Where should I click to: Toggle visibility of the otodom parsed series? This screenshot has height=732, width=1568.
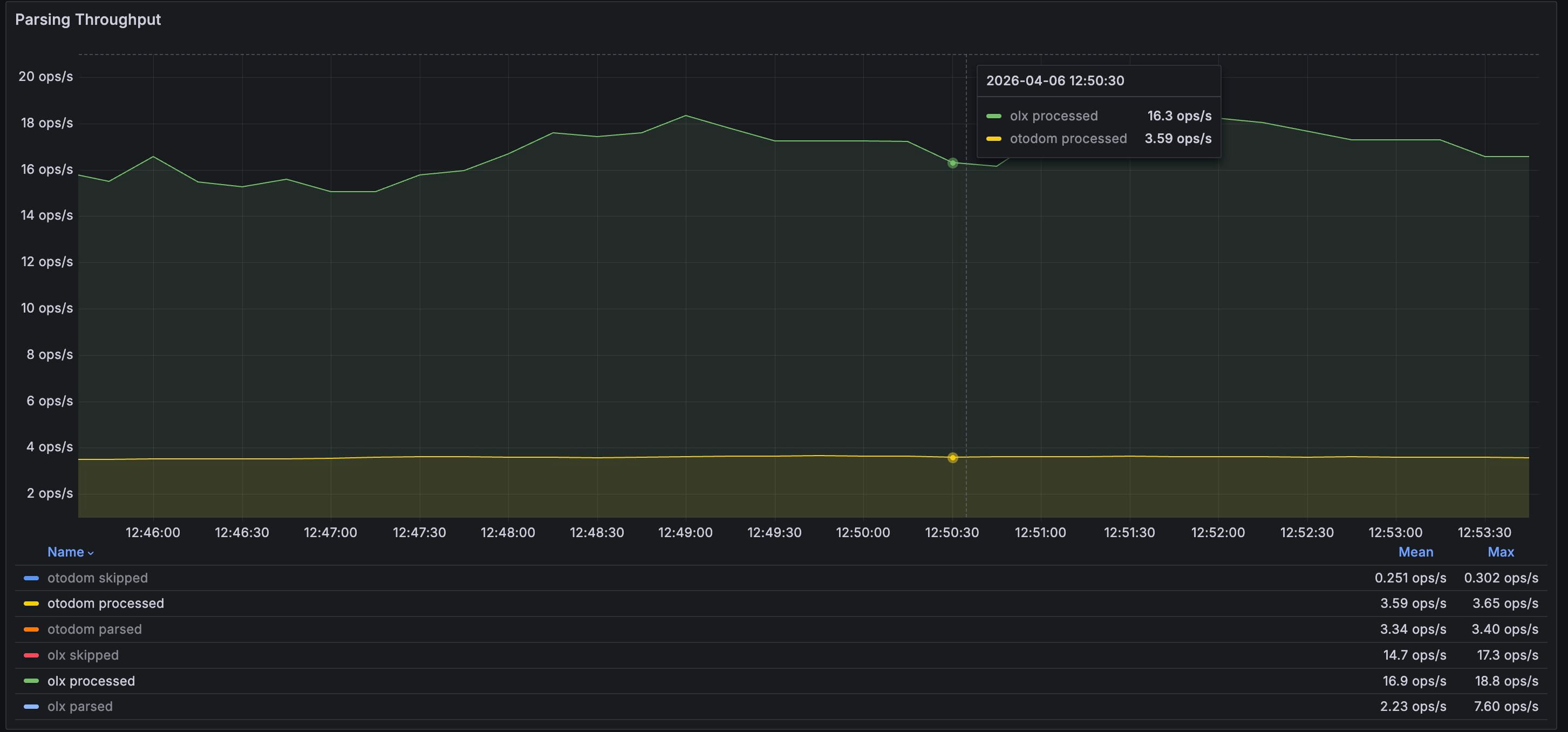point(94,628)
